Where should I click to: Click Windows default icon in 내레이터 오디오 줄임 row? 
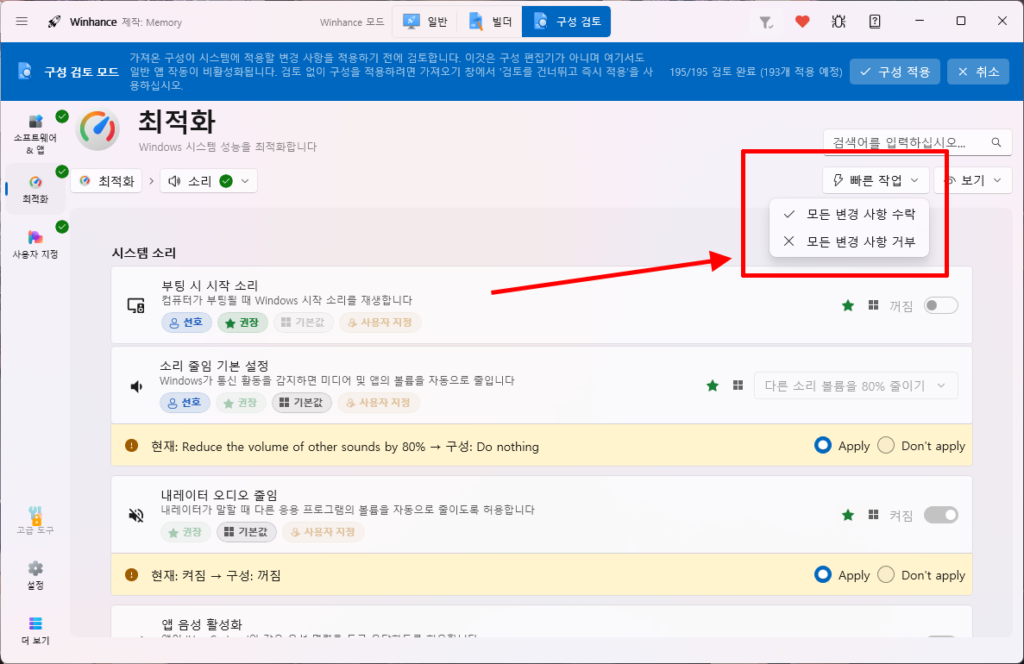coord(873,514)
